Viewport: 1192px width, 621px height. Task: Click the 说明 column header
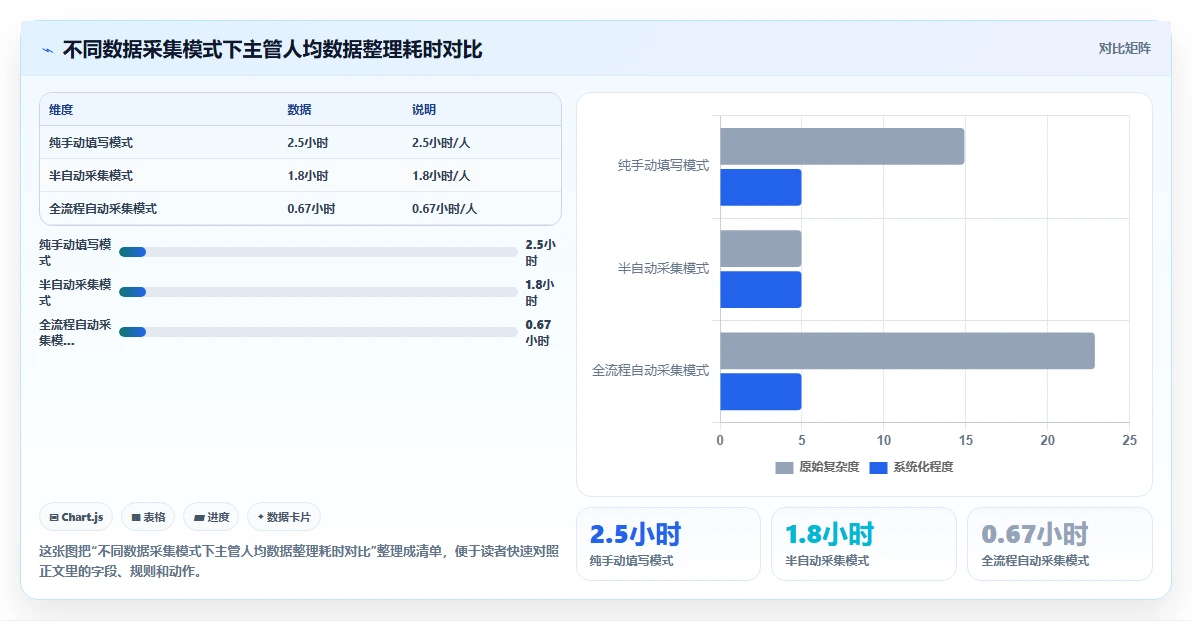[424, 109]
